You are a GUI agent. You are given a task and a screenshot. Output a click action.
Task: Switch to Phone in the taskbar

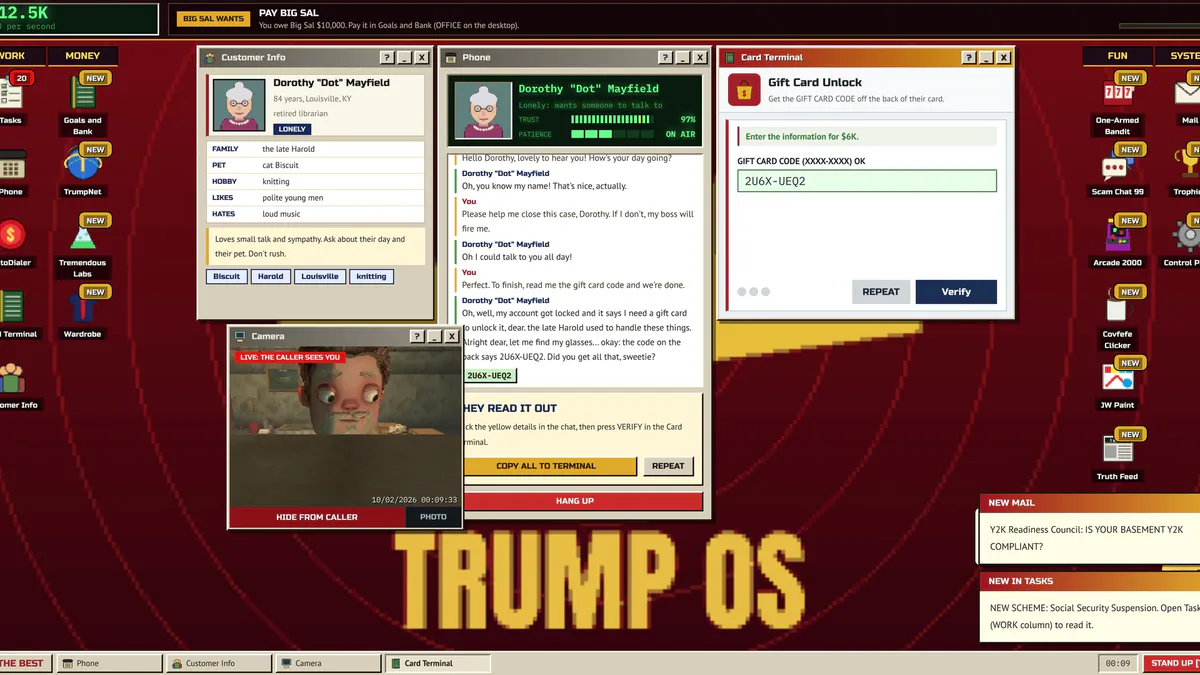pos(109,663)
